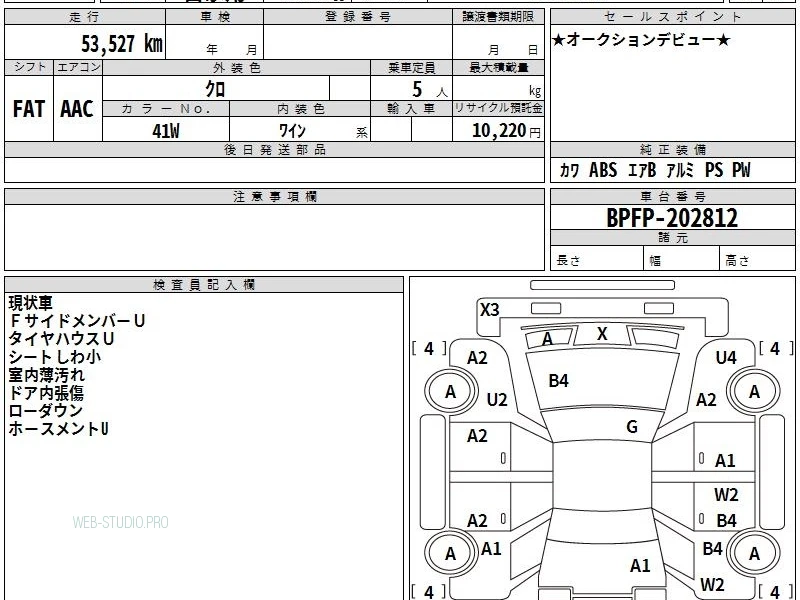
Task: Select the 登録番号 header
Action: coord(358,17)
